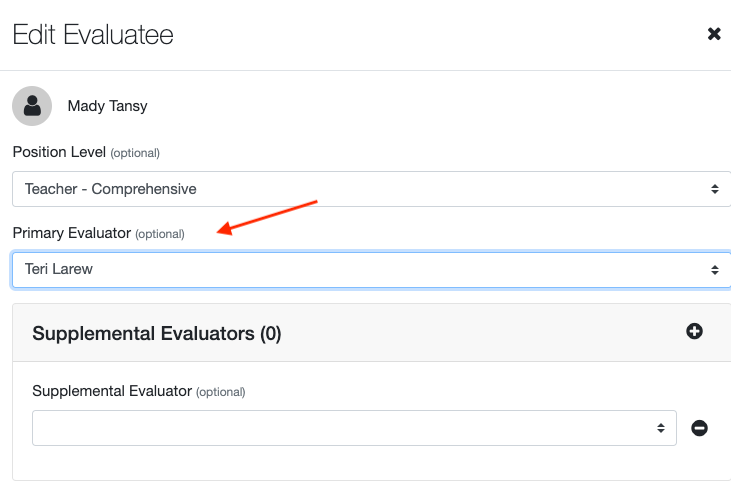Click the Position Level label
Screen dimensions: 731x482
58,152
